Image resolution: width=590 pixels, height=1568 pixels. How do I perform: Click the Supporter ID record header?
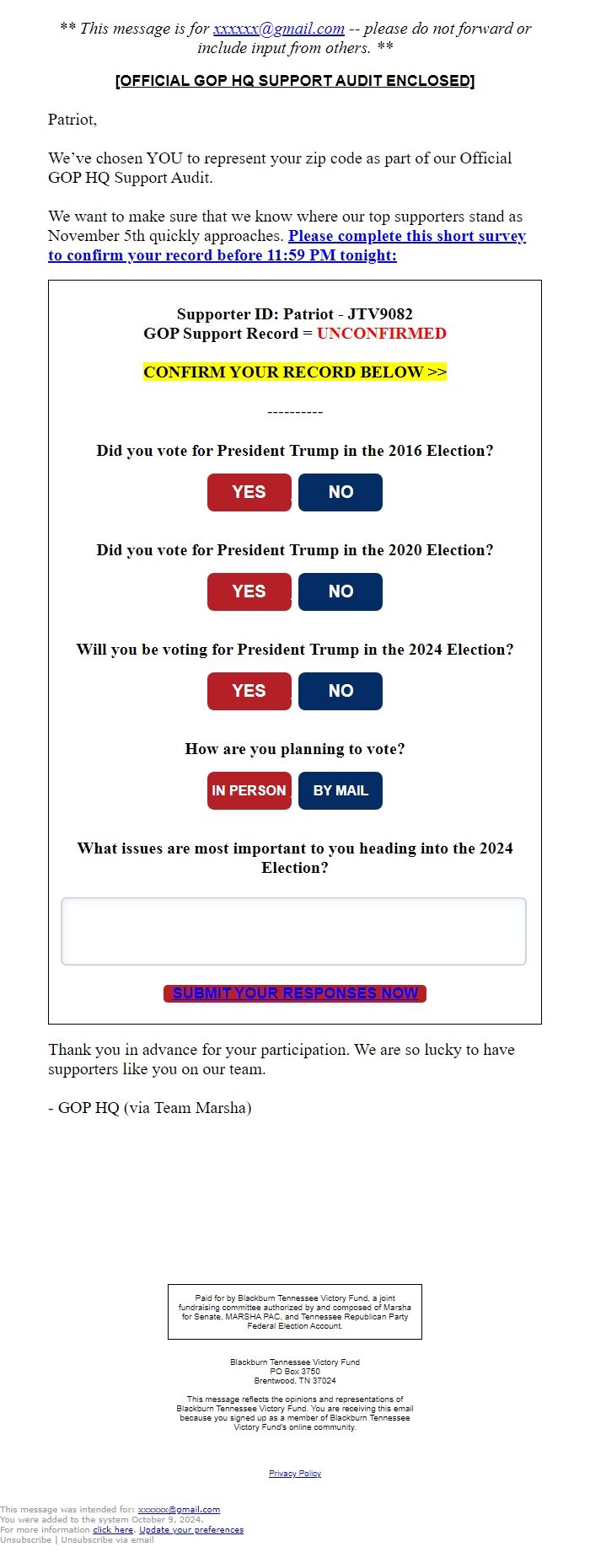click(295, 314)
